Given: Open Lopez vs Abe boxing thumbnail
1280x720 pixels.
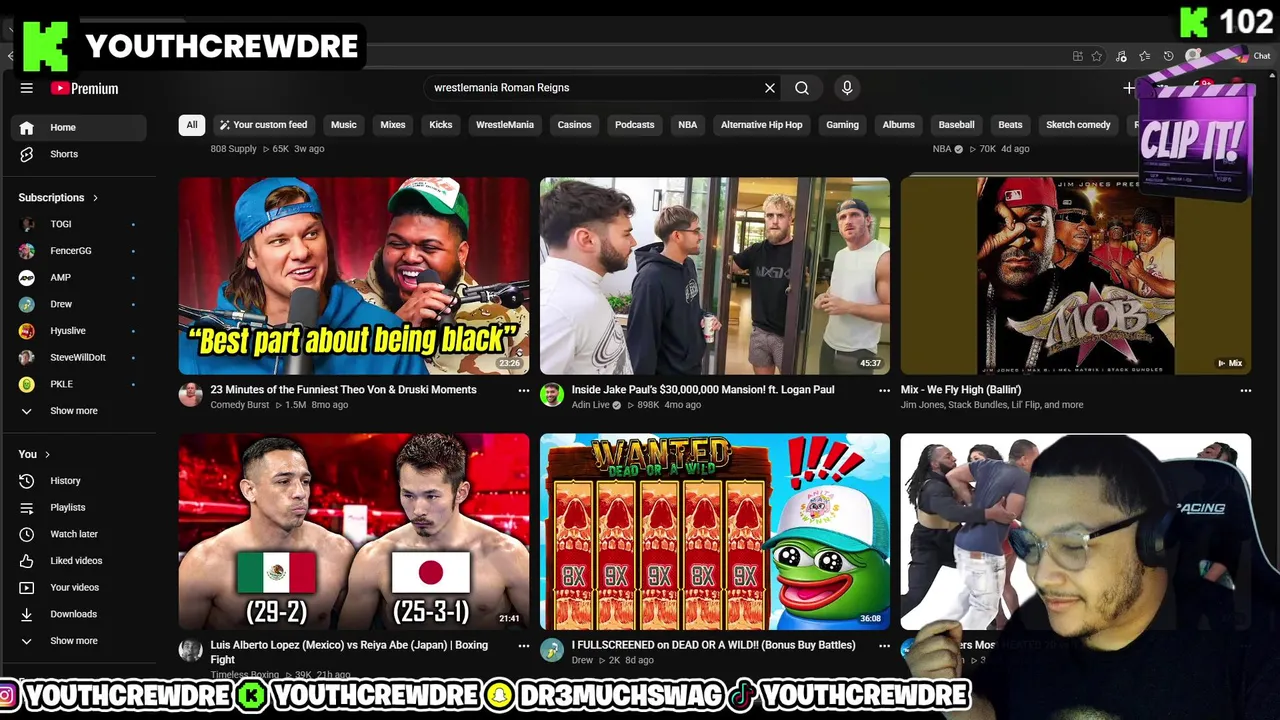Looking at the screenshot, I should [354, 531].
